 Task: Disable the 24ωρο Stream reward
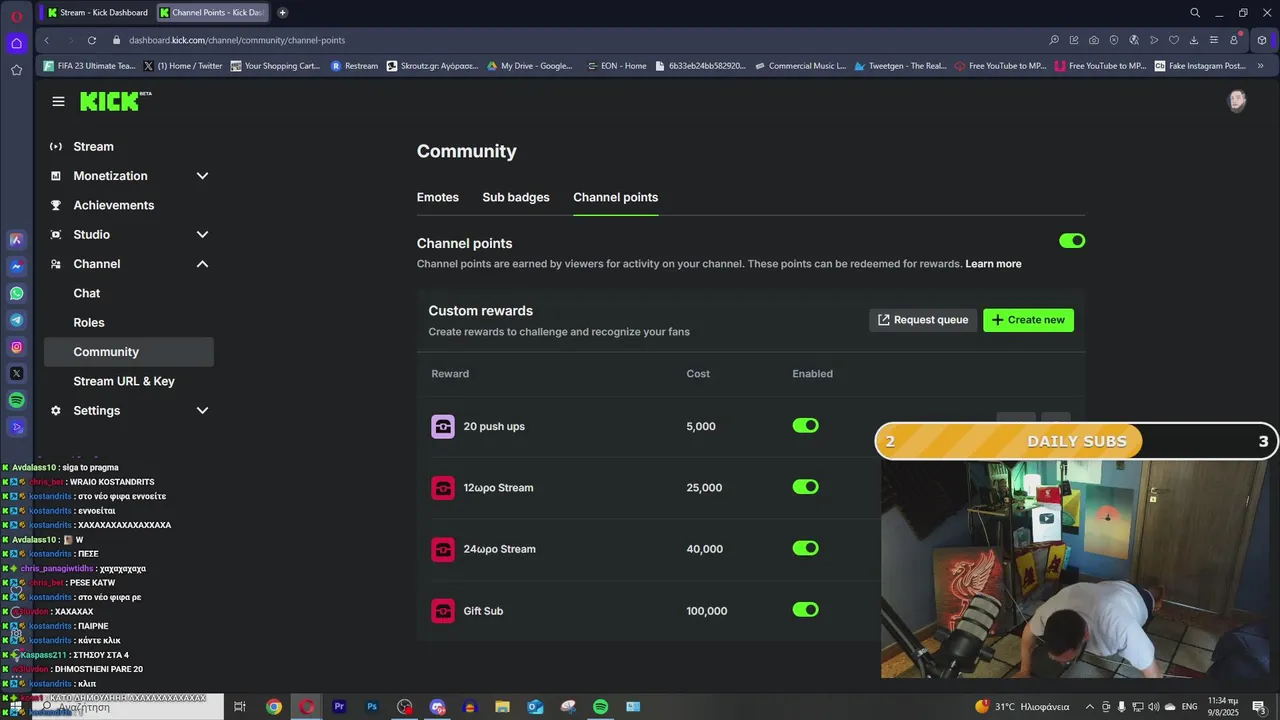(x=806, y=548)
